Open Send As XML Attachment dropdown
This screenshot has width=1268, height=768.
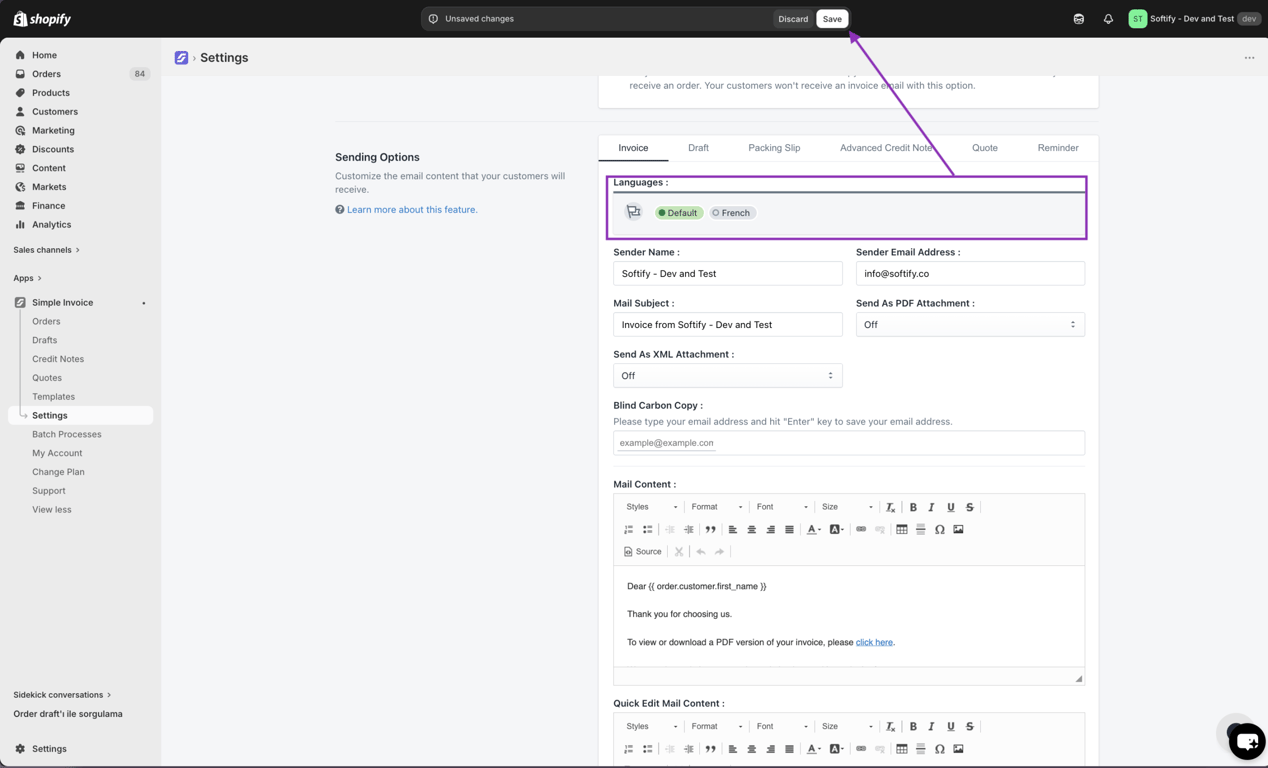tap(727, 376)
